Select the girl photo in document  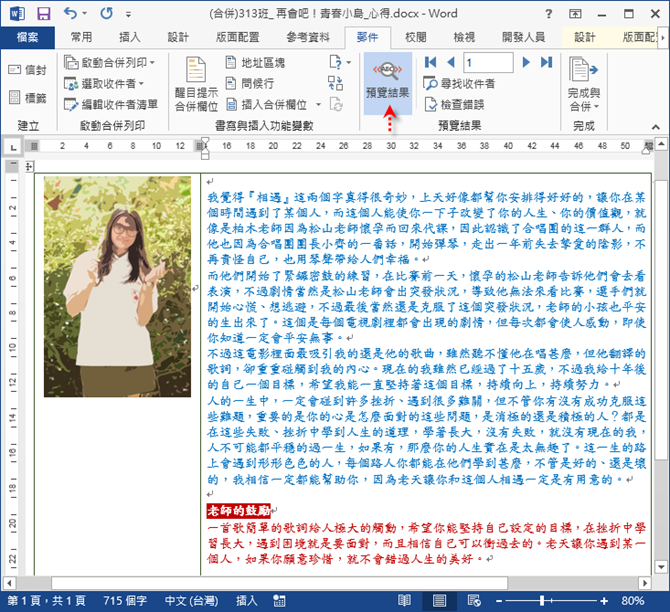tap(118, 286)
